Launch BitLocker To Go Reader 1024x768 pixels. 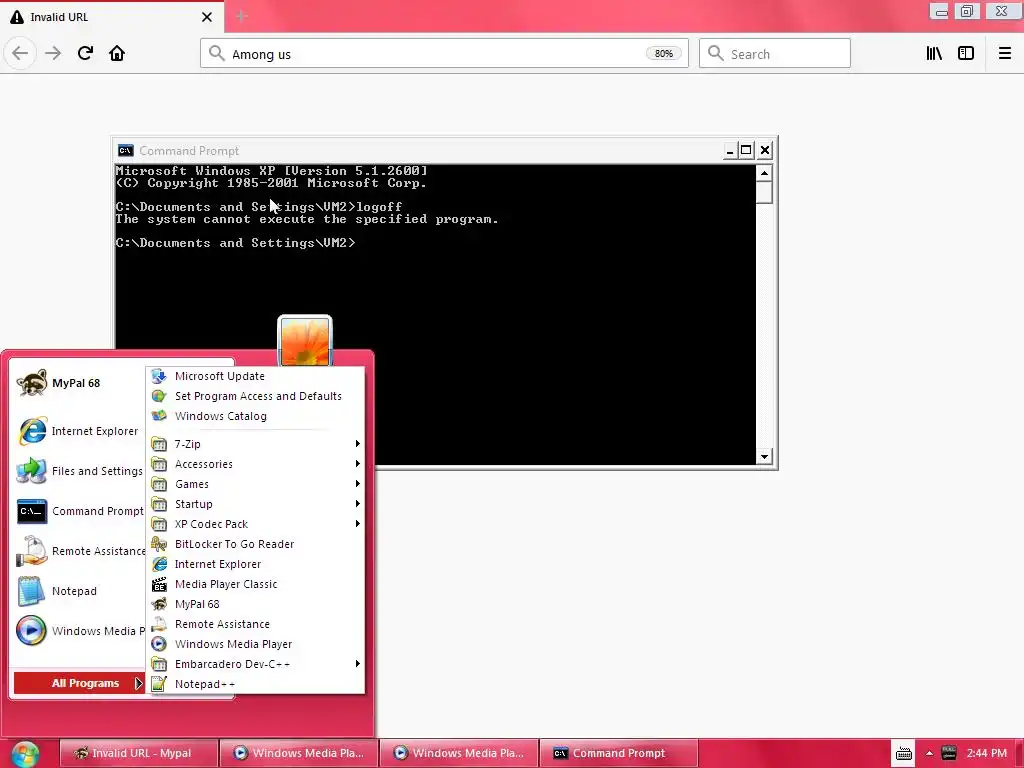click(x=255, y=544)
